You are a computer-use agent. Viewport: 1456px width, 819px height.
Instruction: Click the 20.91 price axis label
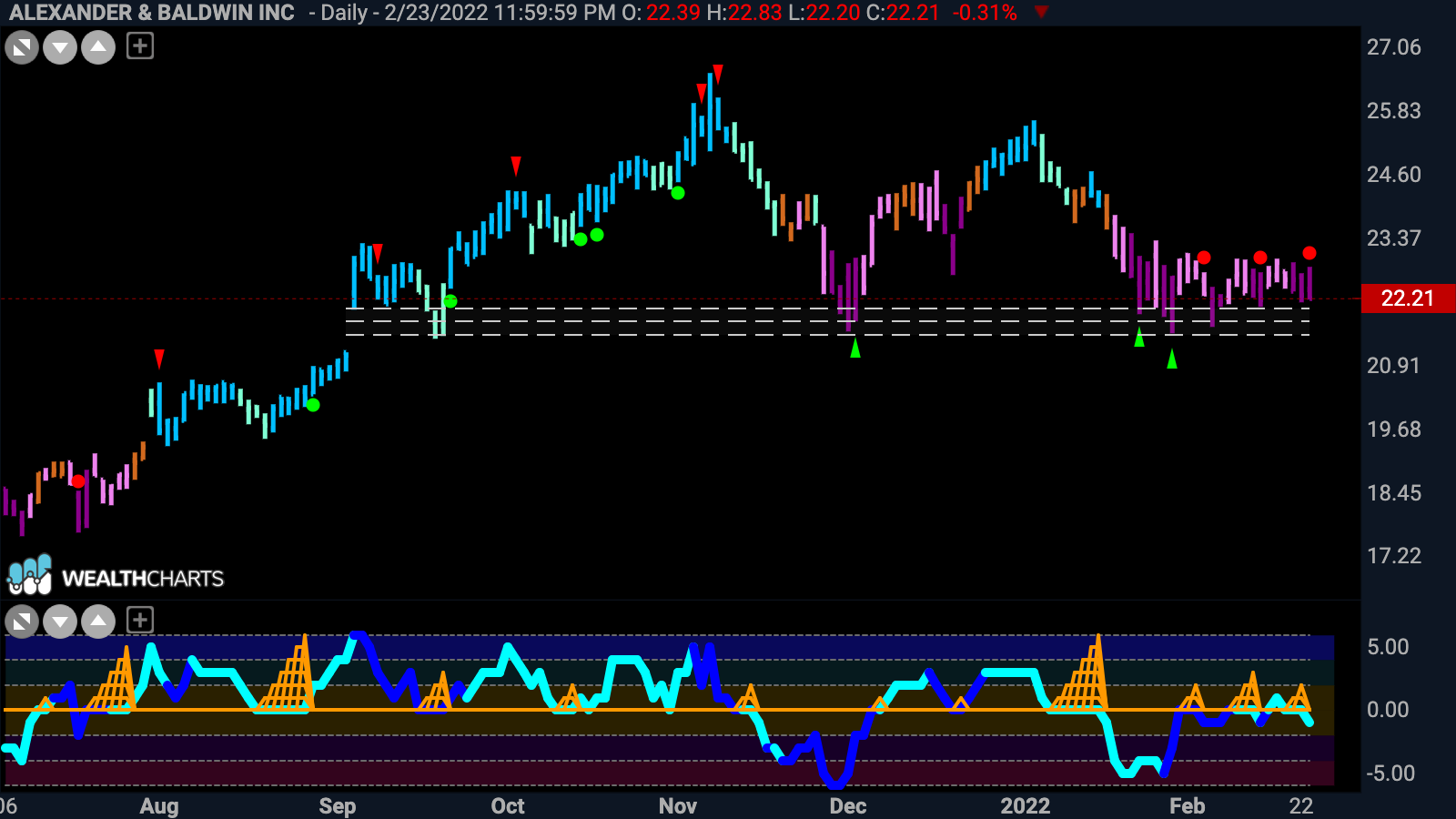(x=1394, y=366)
